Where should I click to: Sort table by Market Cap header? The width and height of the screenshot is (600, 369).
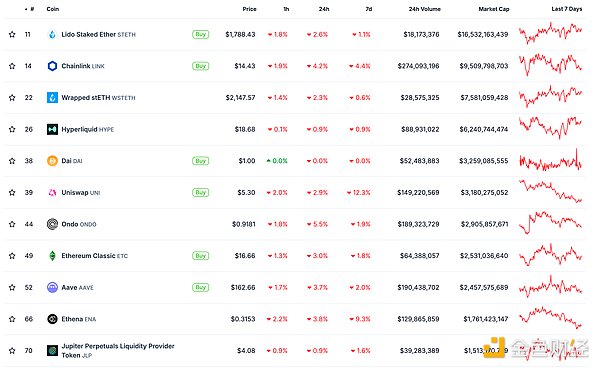click(x=494, y=9)
